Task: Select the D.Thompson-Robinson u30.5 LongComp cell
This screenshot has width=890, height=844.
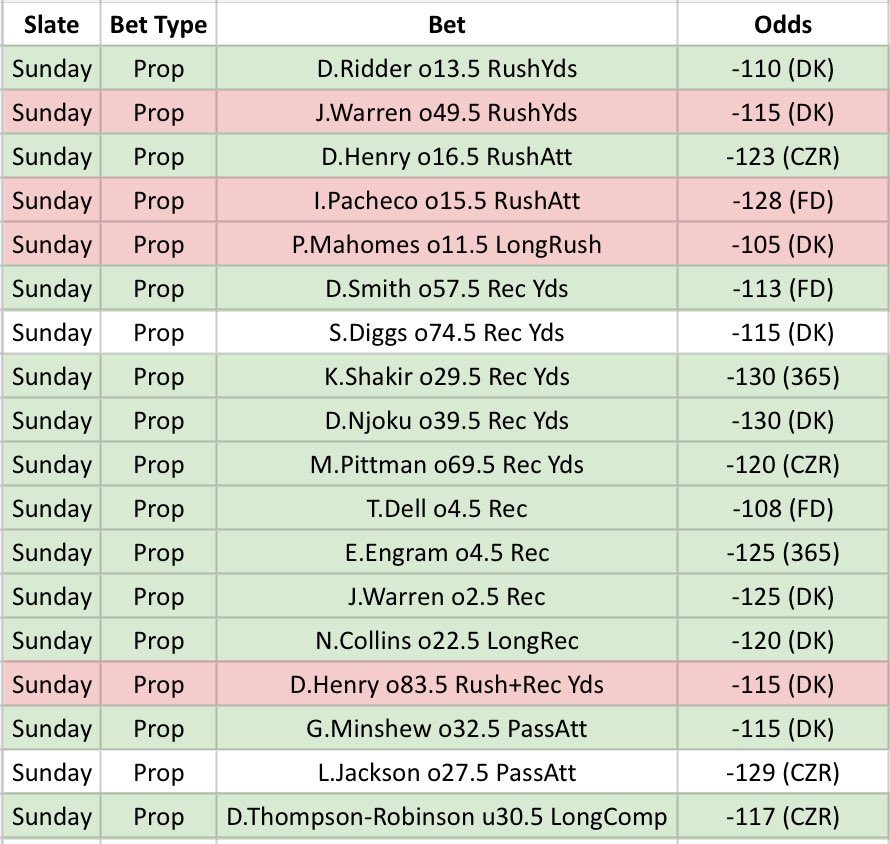Action: pos(447,816)
